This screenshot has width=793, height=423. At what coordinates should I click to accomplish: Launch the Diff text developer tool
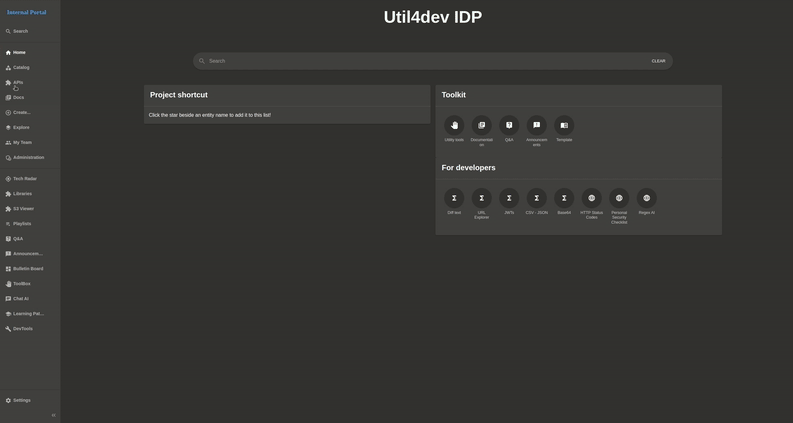point(454,198)
